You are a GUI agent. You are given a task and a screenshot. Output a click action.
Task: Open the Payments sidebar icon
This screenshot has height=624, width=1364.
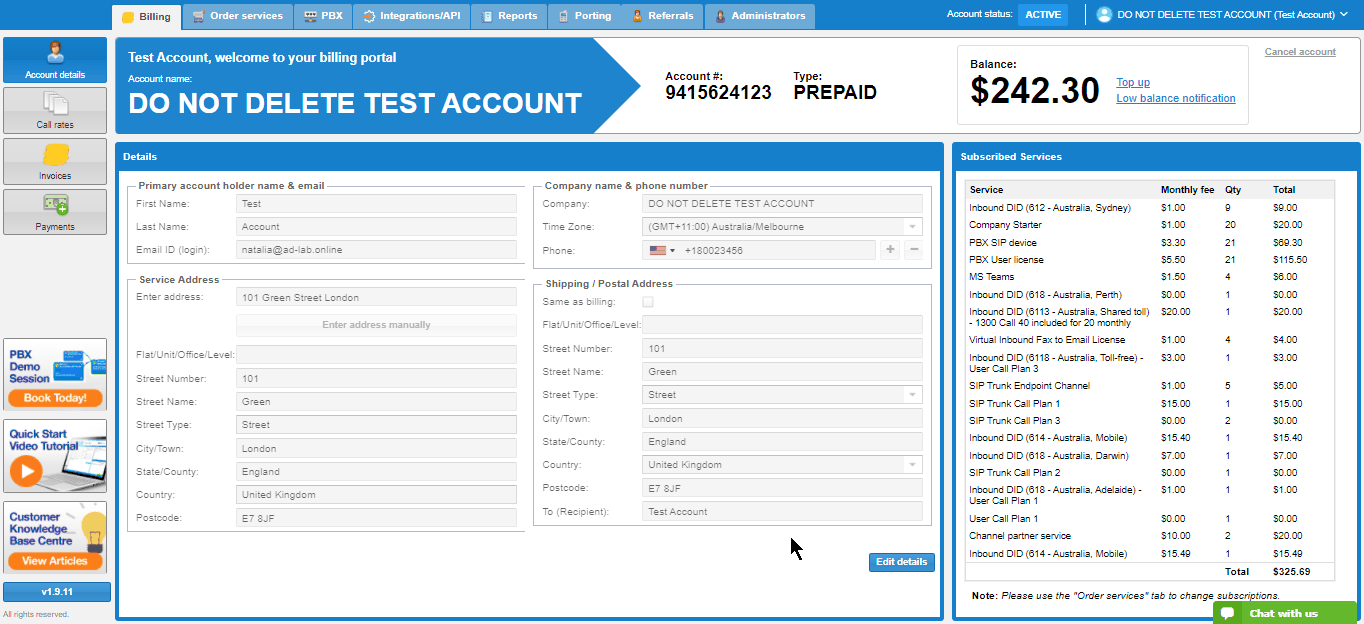pos(55,212)
